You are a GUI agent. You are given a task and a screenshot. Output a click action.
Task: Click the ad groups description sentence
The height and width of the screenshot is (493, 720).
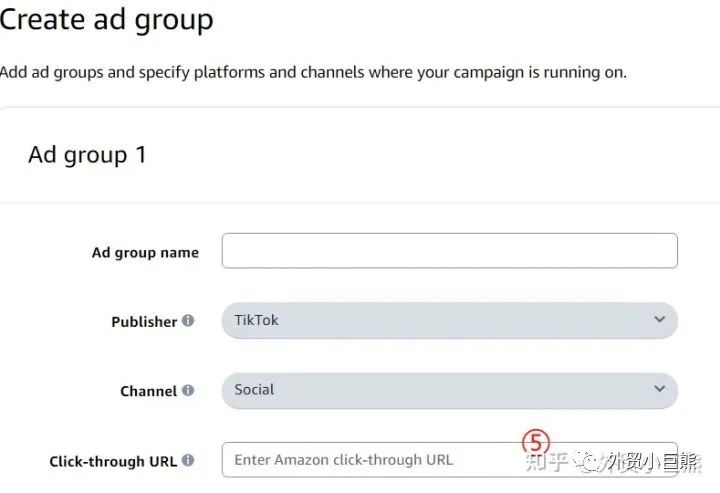[313, 72]
